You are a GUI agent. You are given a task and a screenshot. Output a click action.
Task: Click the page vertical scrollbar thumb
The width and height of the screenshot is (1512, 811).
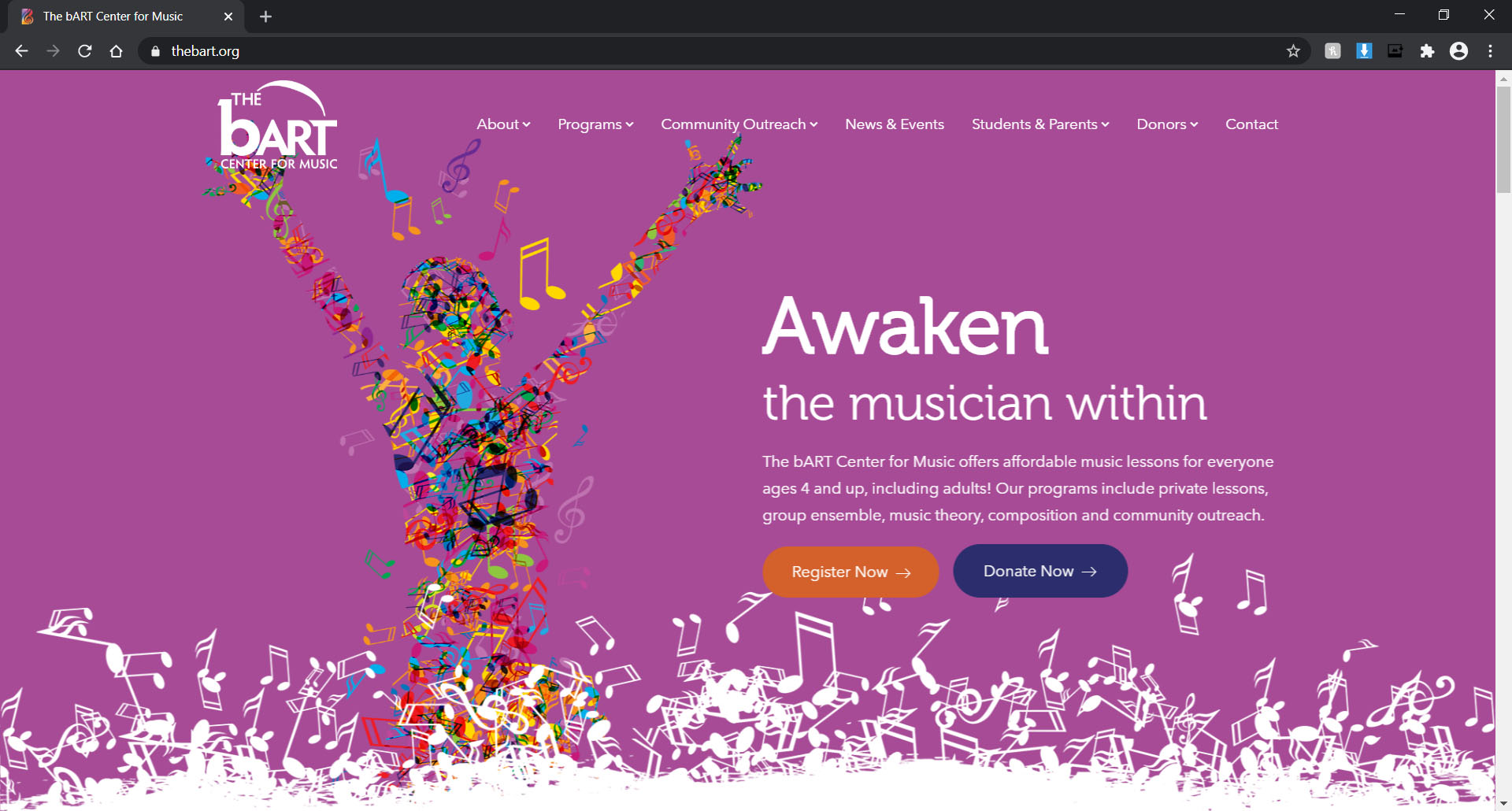[1503, 139]
